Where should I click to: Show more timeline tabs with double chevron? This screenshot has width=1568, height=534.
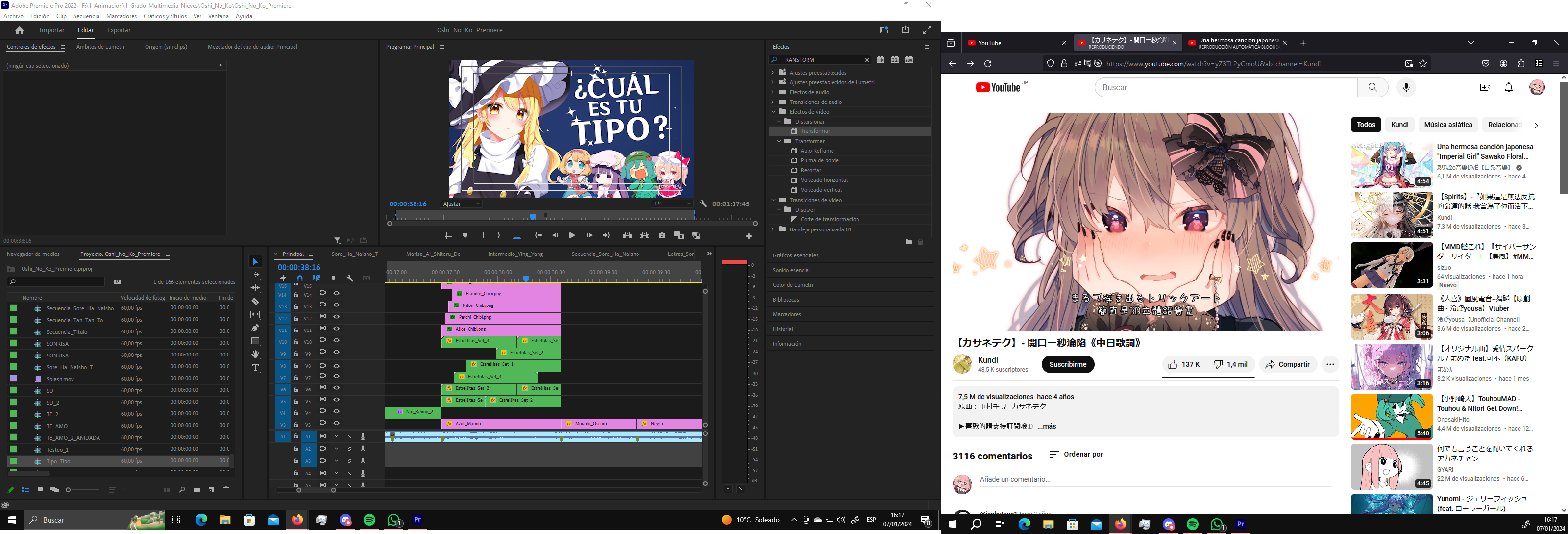pyautogui.click(x=709, y=254)
